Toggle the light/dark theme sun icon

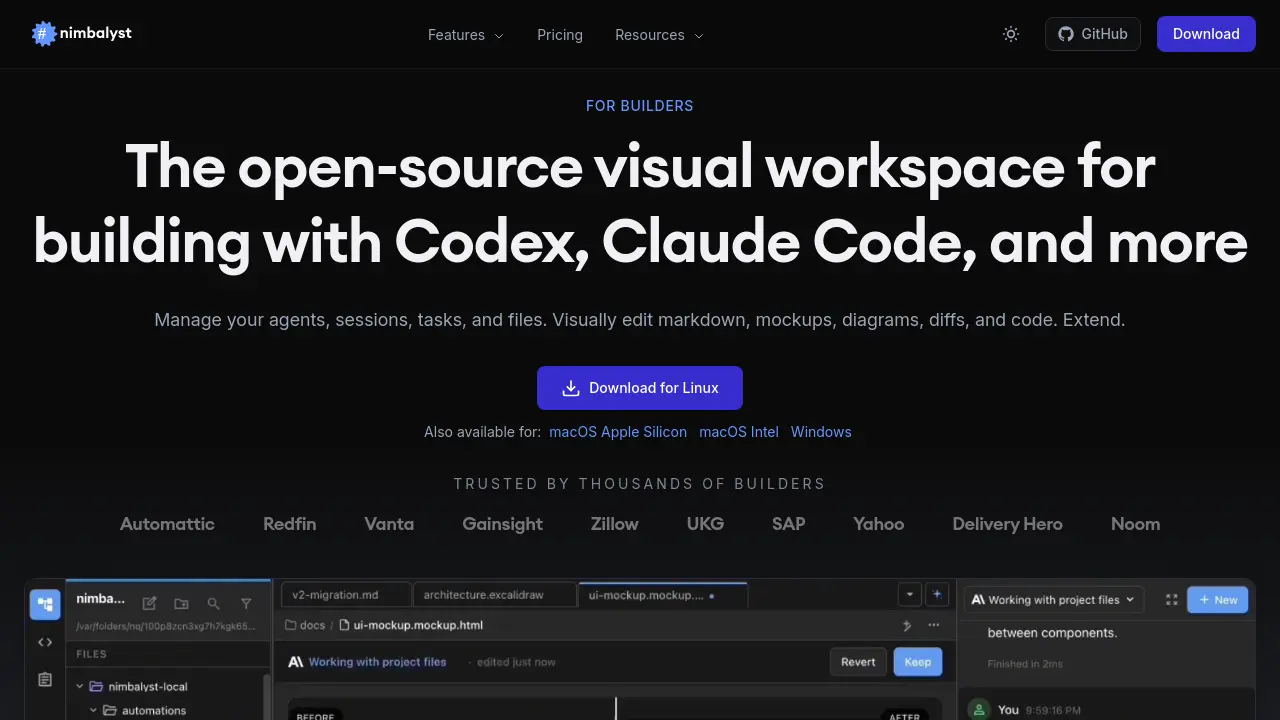(1011, 34)
